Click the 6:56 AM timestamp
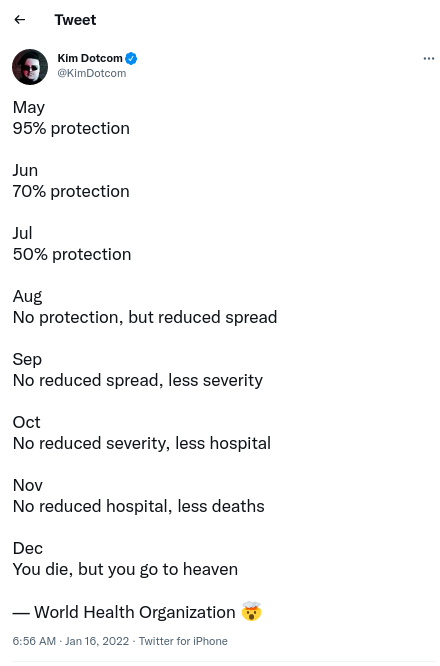440x666 pixels. point(34,641)
